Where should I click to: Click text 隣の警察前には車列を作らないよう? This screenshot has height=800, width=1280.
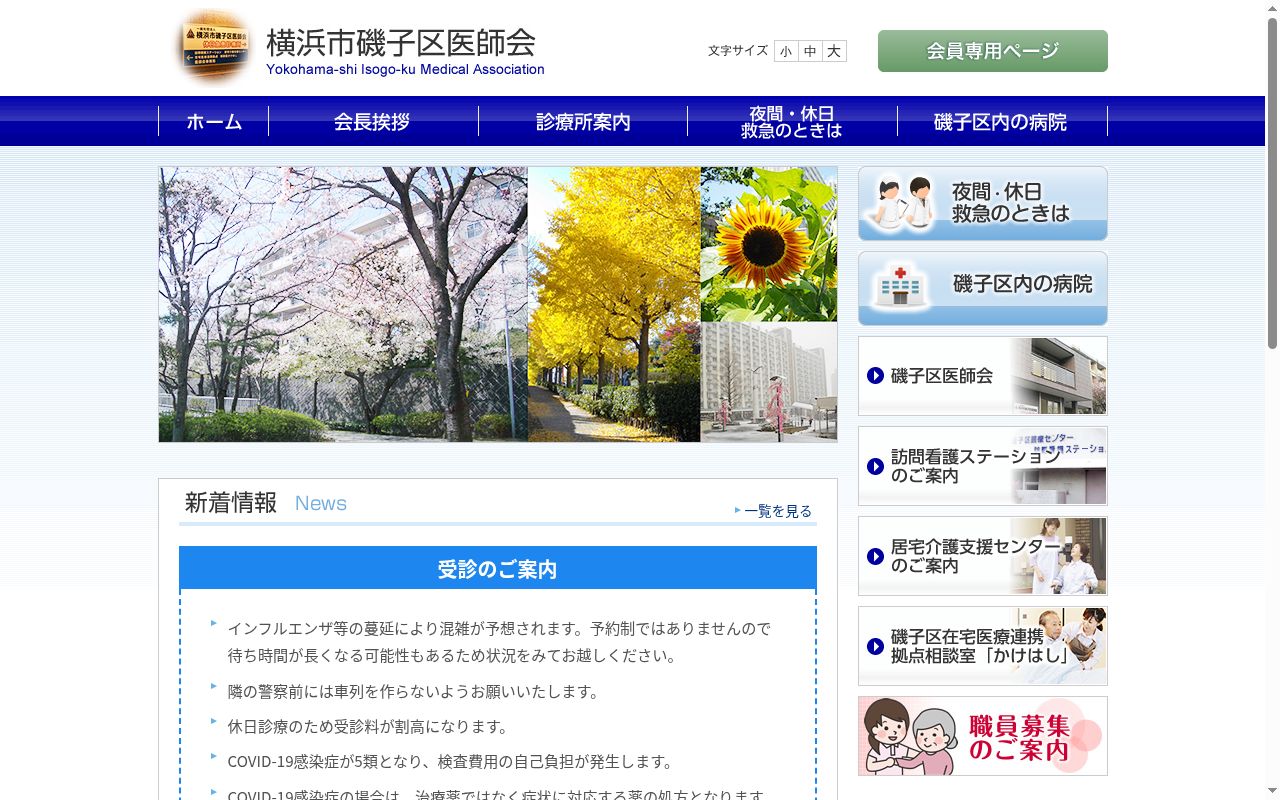coord(413,691)
